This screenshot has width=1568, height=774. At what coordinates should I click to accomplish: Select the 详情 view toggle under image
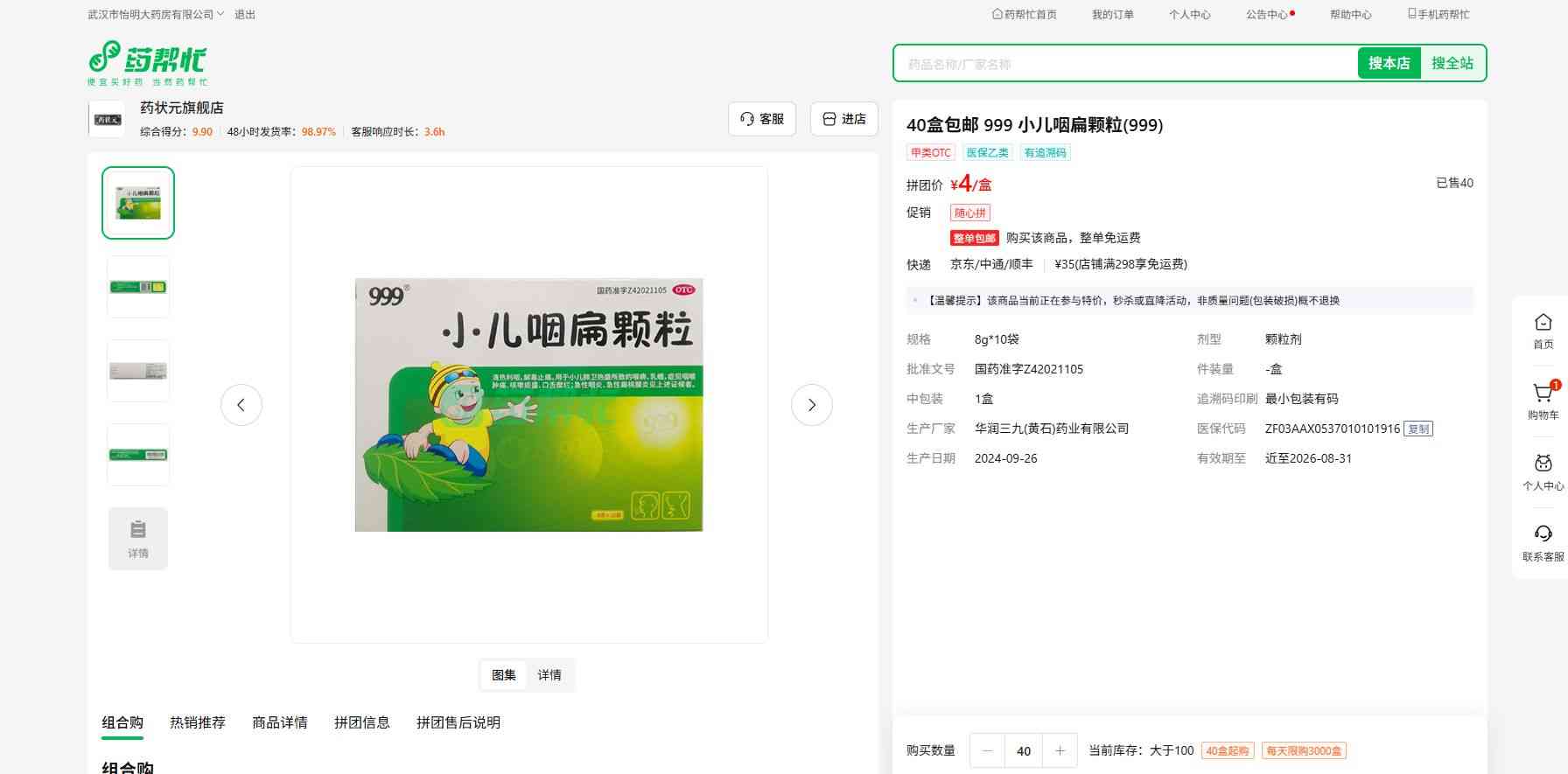coord(549,675)
